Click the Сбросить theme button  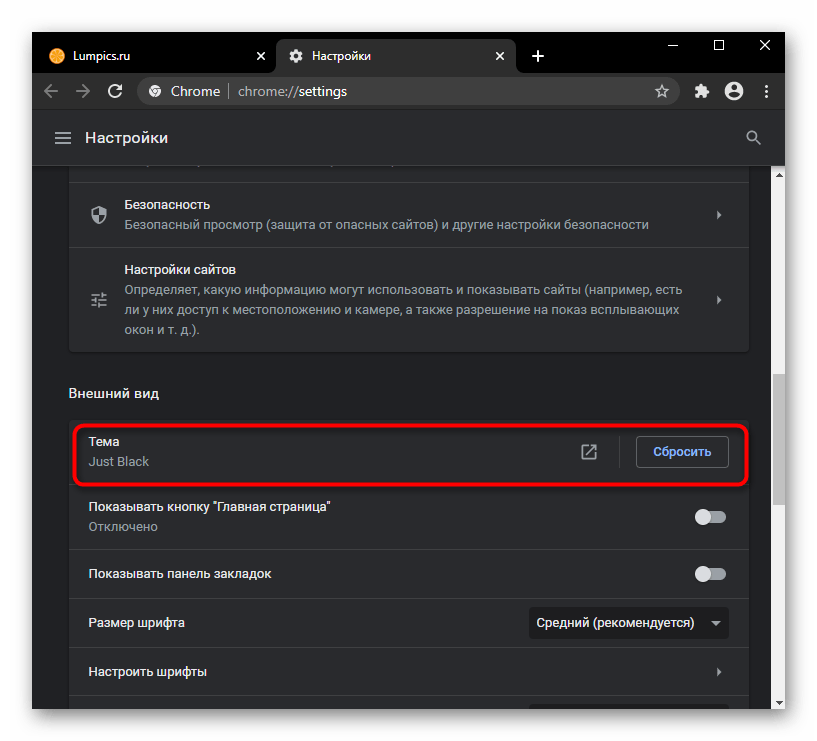point(682,452)
